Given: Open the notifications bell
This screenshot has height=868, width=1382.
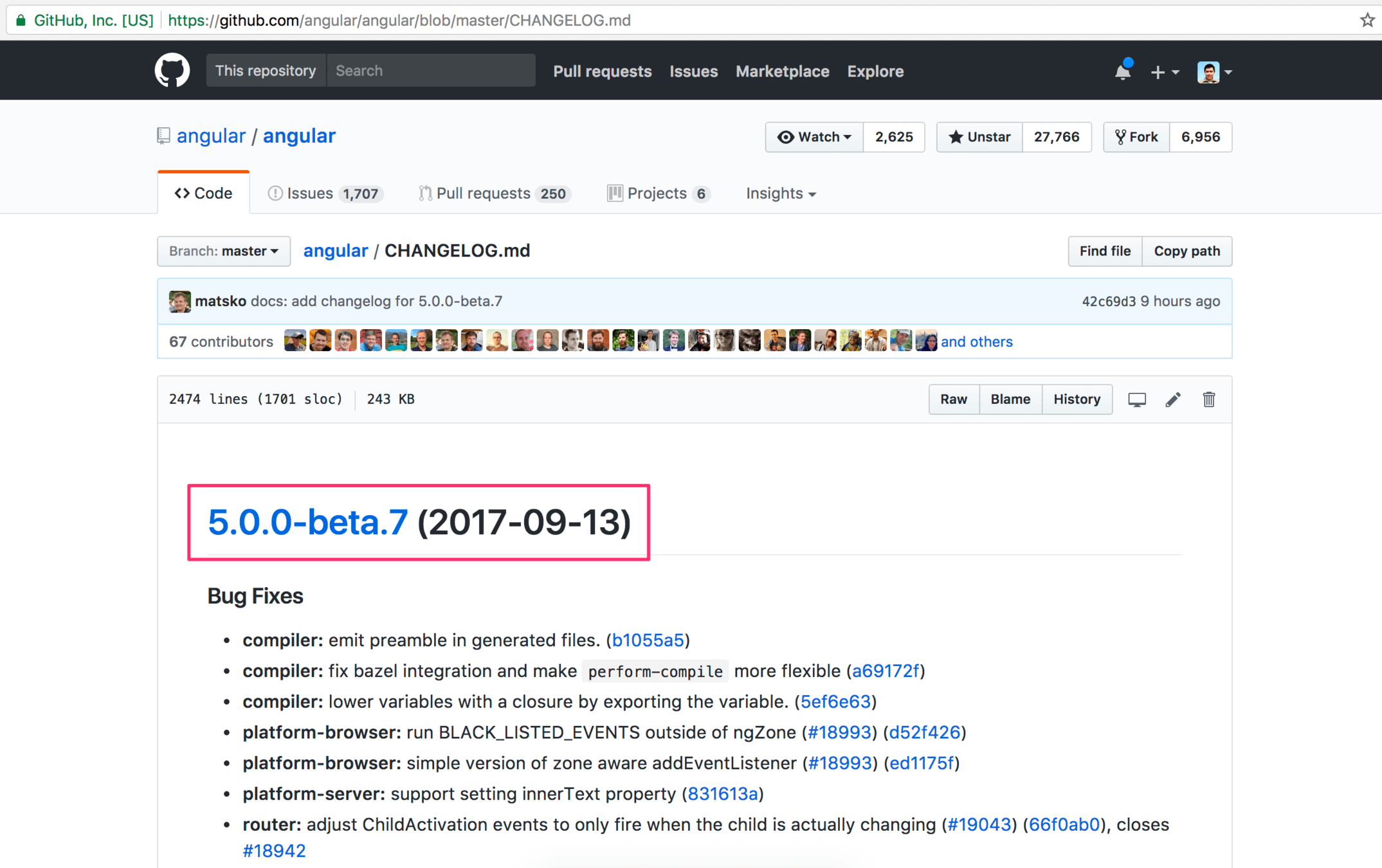Looking at the screenshot, I should pos(1122,71).
